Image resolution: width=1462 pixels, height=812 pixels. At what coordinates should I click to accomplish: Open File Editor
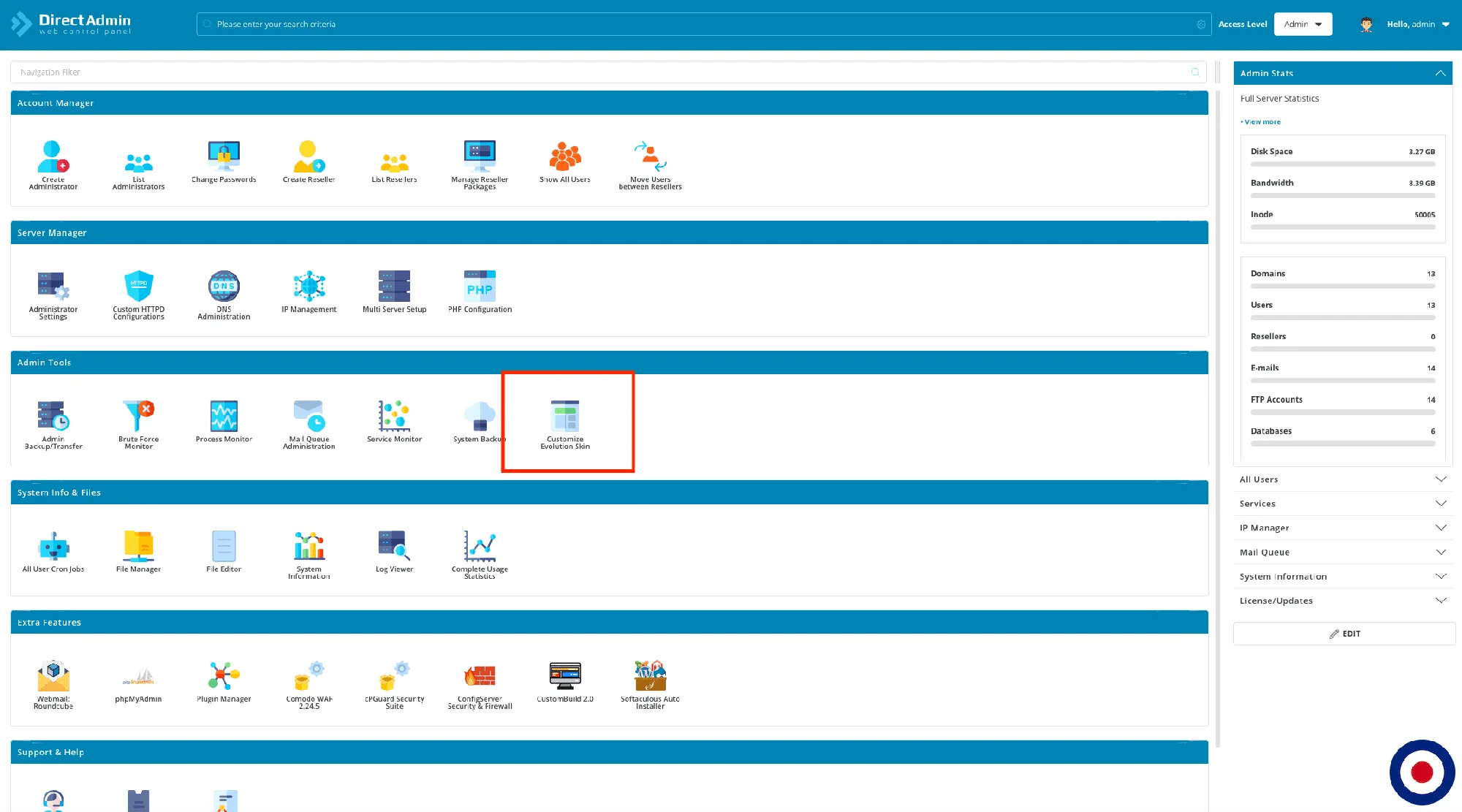click(x=224, y=551)
